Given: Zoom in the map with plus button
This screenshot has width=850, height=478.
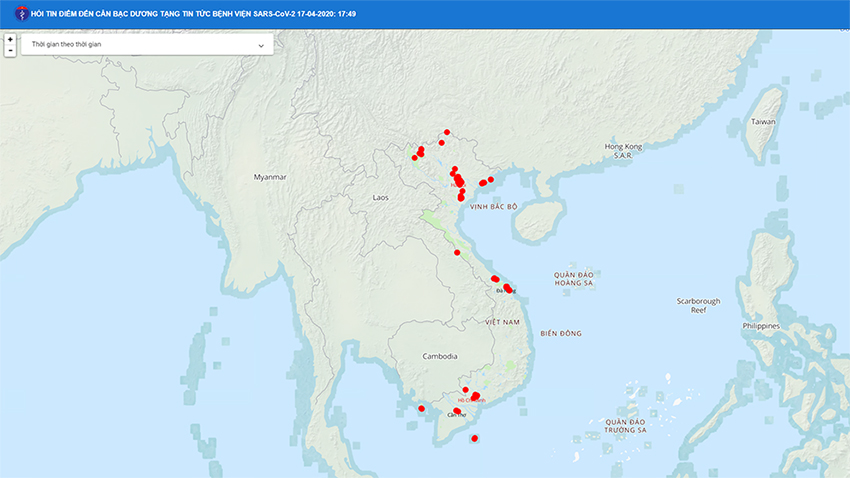Looking at the screenshot, I should tap(10, 39).
